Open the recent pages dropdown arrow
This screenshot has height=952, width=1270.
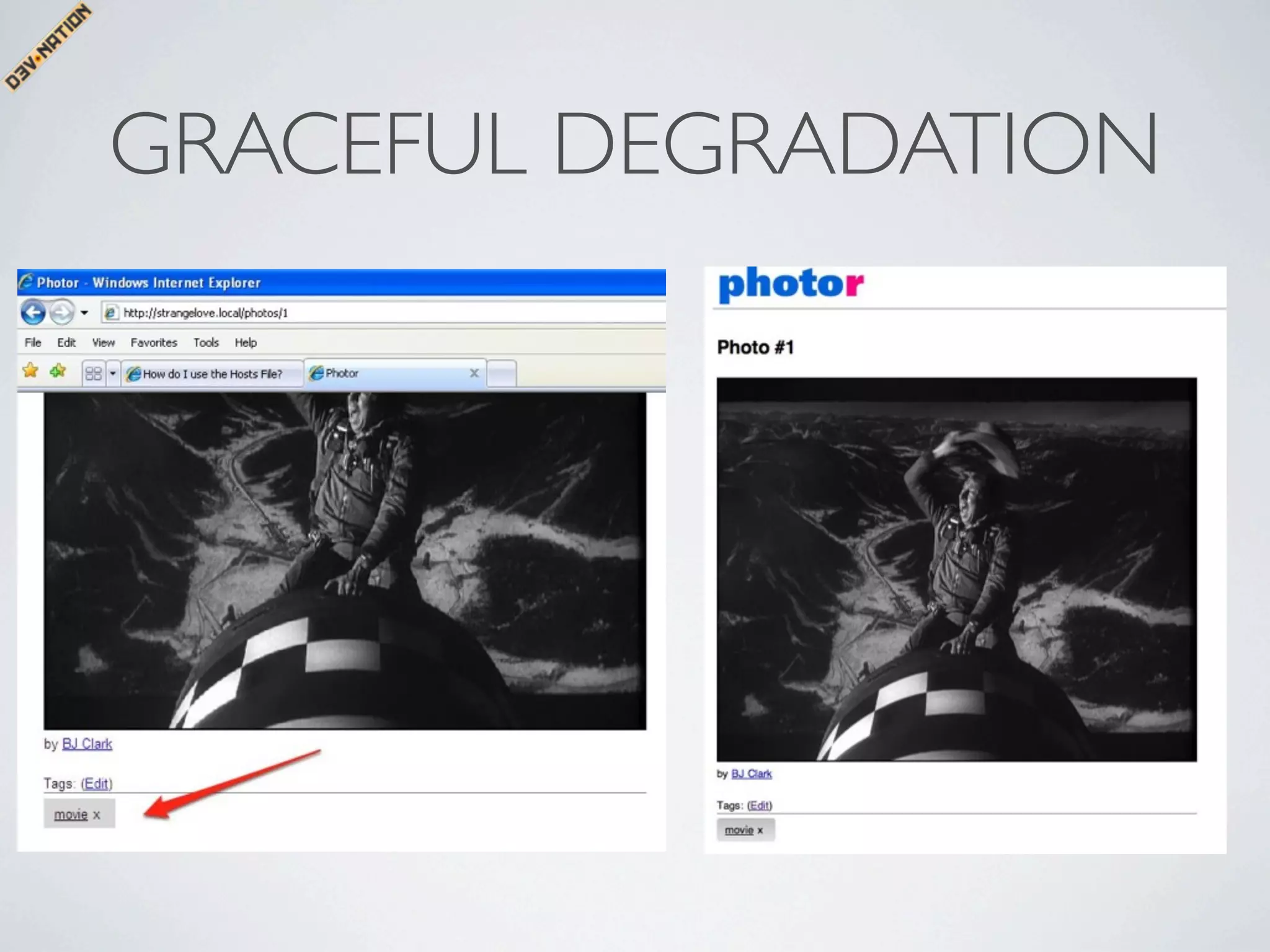(84, 313)
